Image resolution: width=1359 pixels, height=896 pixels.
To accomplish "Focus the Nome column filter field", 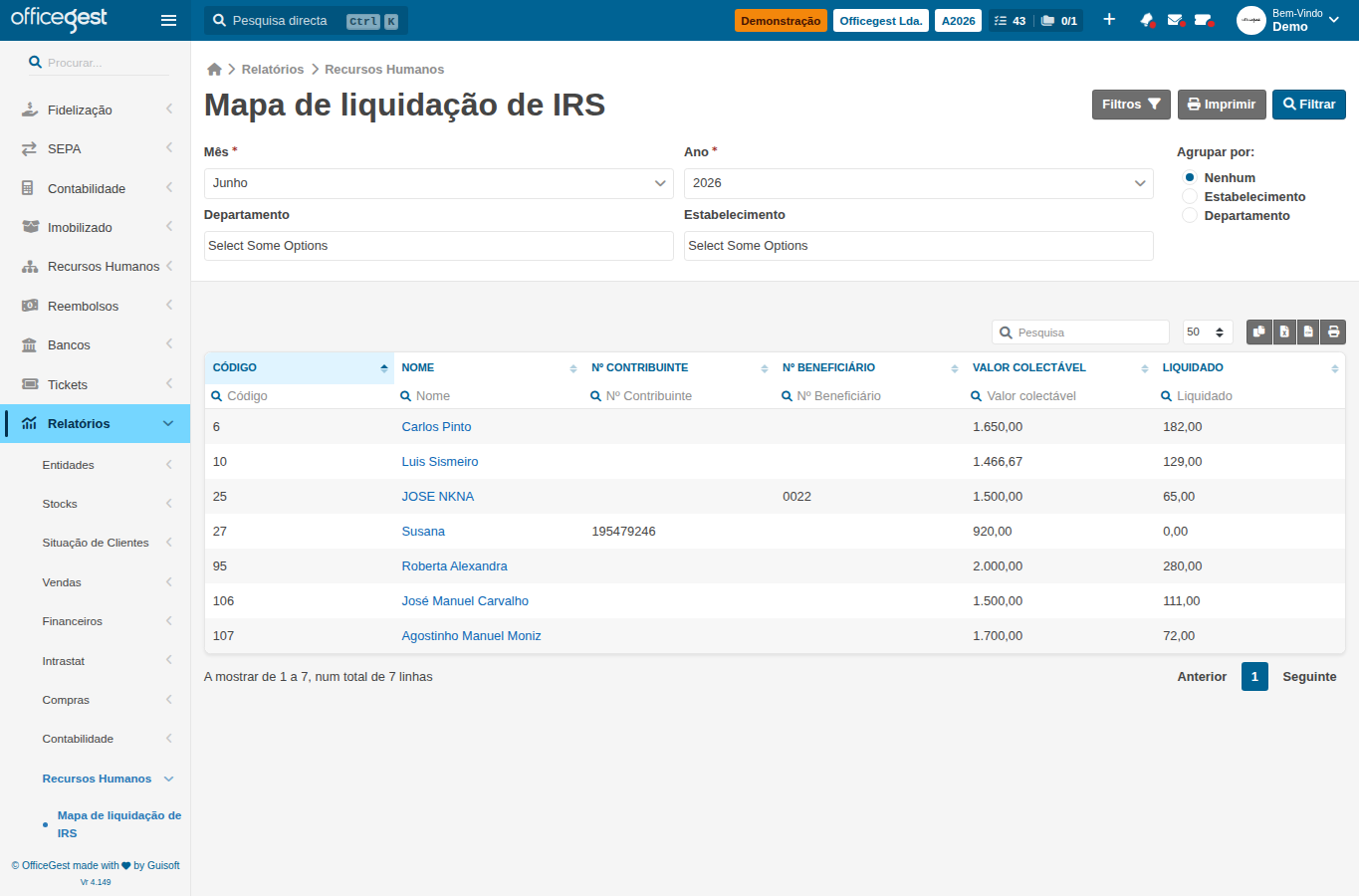I will pyautogui.click(x=489, y=396).
